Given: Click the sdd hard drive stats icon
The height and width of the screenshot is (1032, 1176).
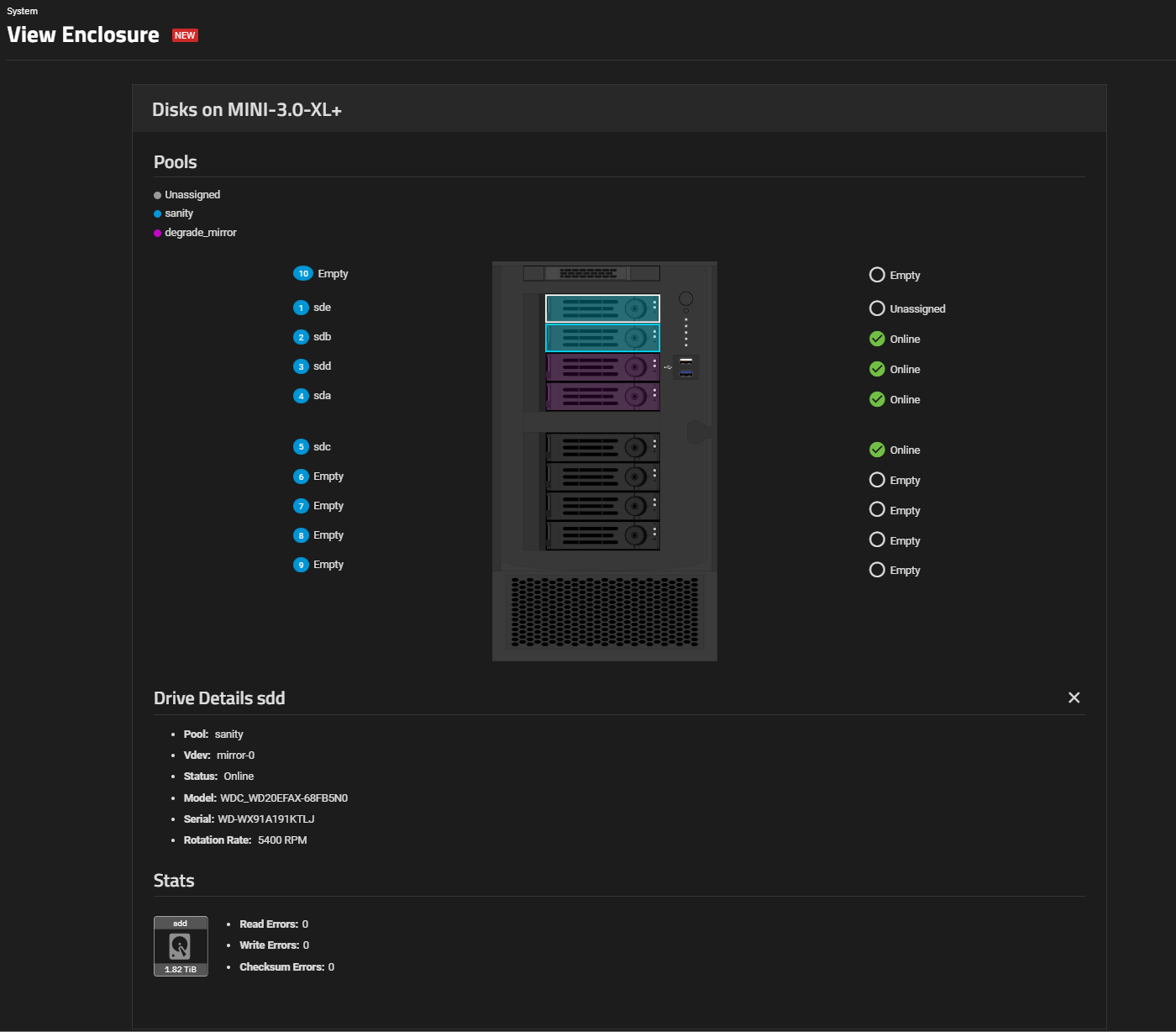Looking at the screenshot, I should coord(181,946).
